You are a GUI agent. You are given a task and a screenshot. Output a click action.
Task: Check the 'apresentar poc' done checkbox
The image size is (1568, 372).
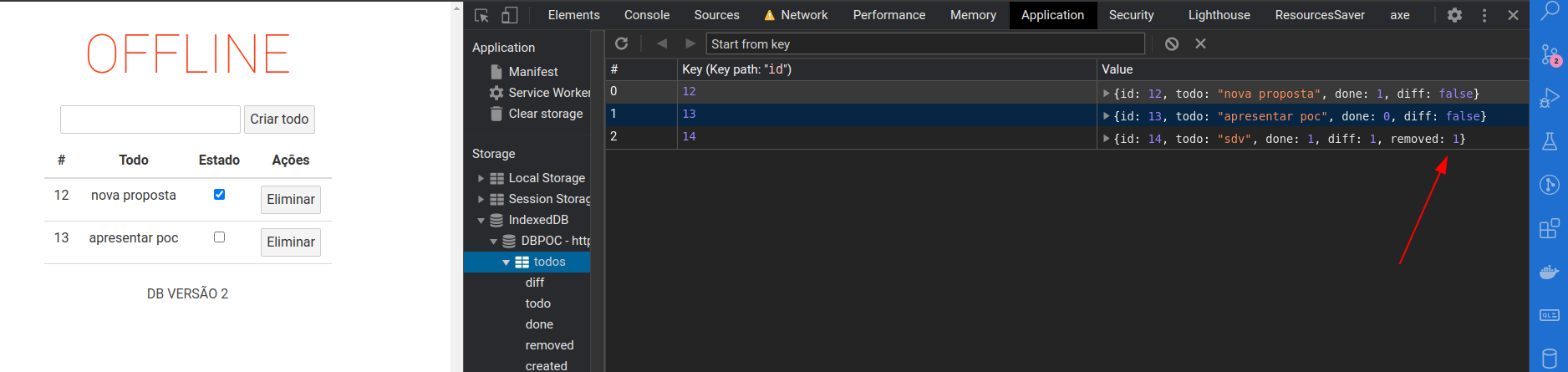click(219, 237)
